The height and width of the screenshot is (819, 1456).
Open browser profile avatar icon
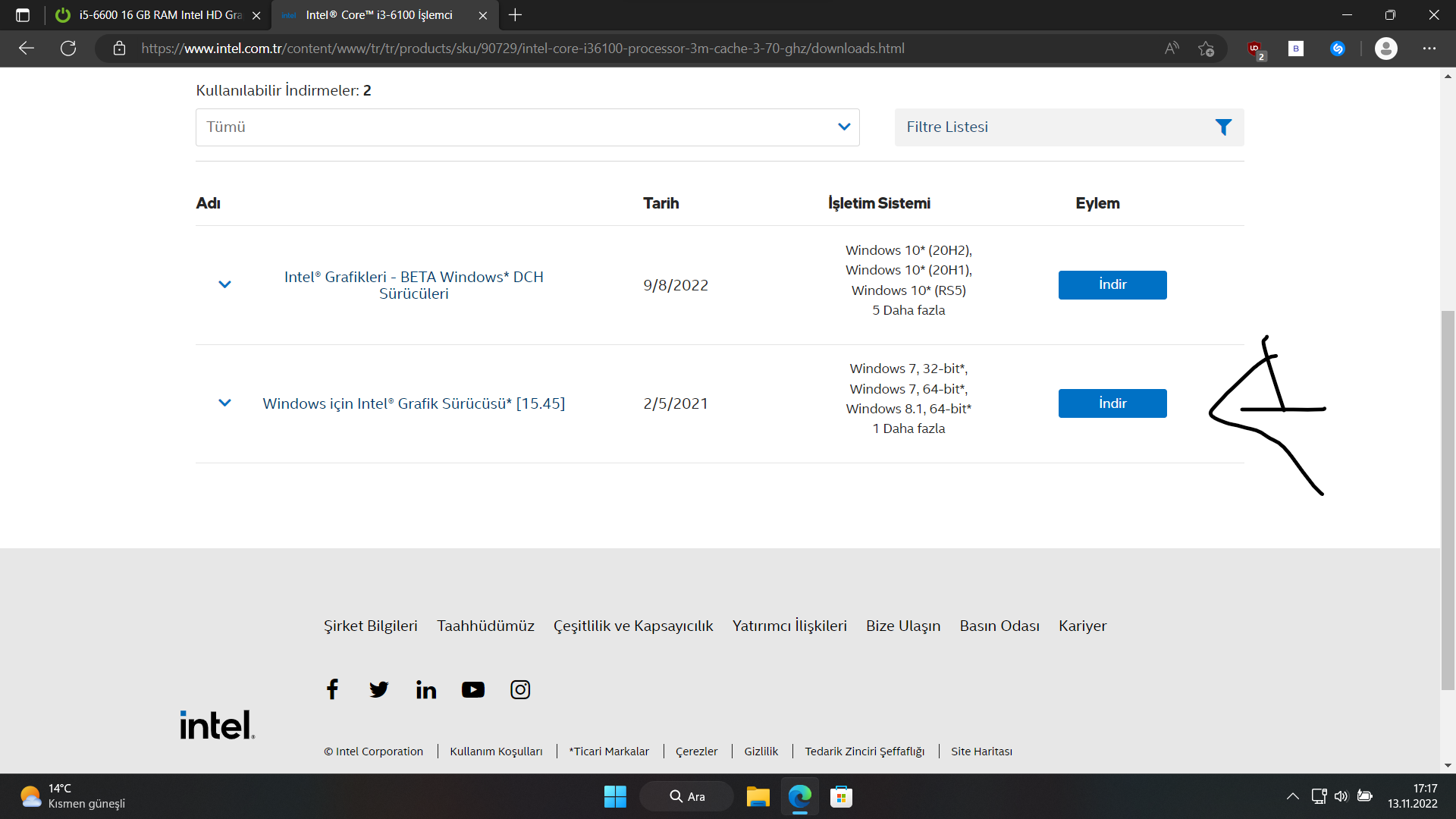click(1385, 49)
